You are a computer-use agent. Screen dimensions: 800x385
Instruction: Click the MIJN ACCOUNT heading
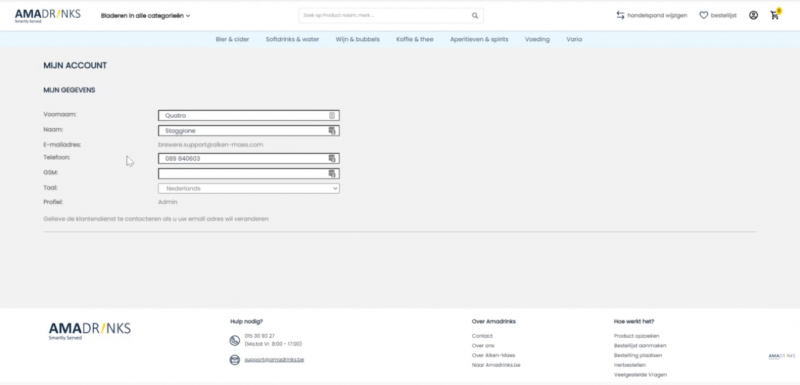tap(75, 66)
